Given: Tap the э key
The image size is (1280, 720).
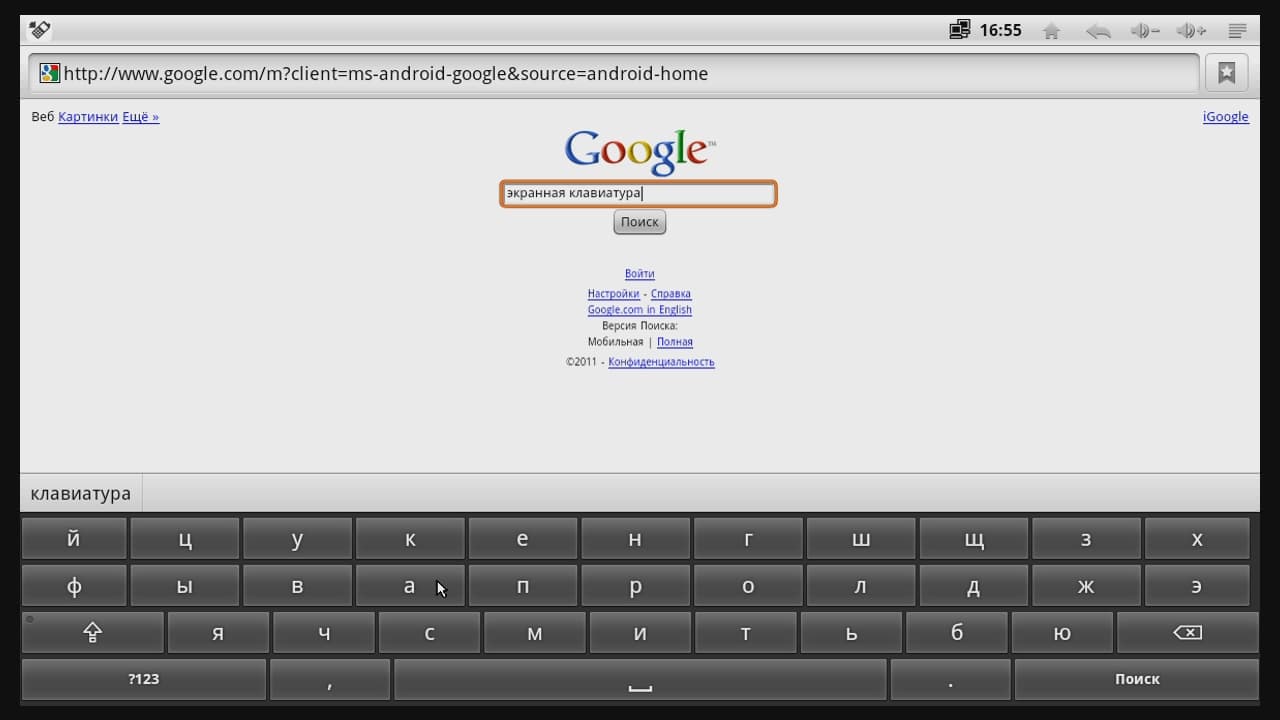Looking at the screenshot, I should (1197, 586).
